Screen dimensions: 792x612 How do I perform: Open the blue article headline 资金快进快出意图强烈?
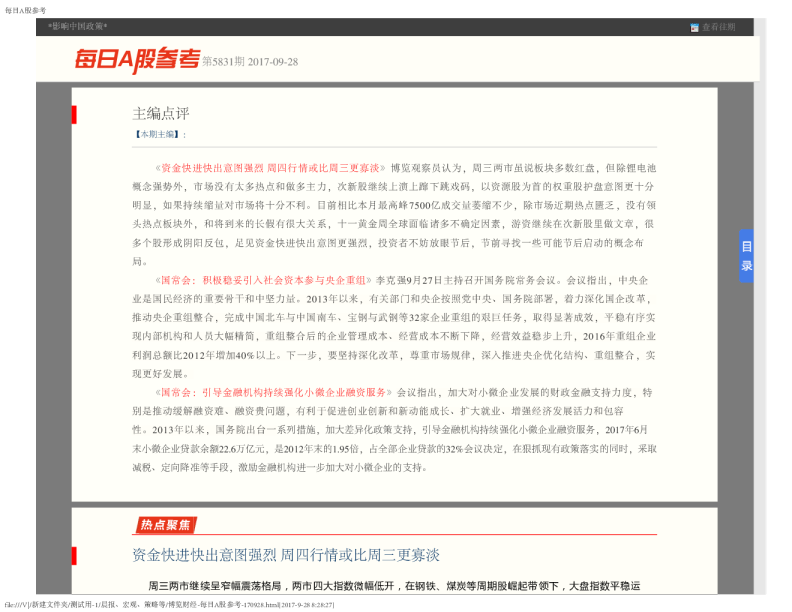tap(286, 555)
